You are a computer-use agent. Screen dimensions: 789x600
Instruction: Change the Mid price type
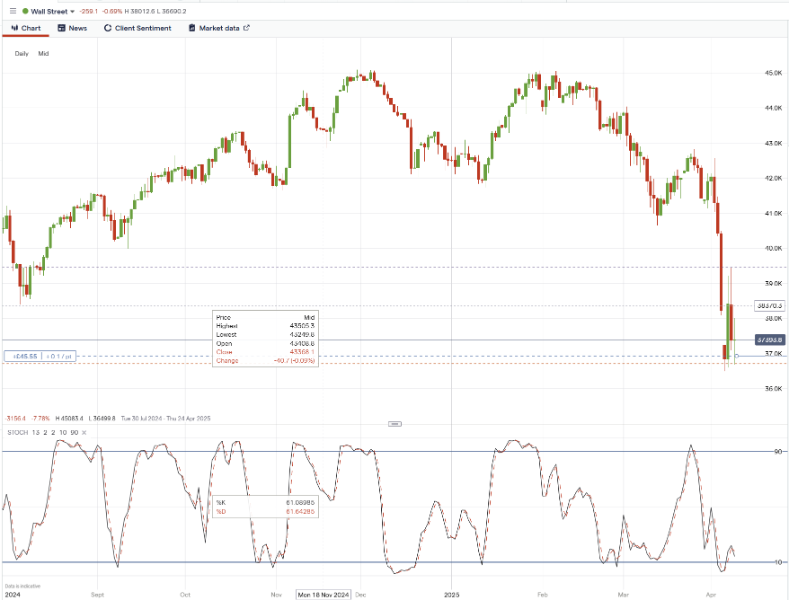click(43, 53)
